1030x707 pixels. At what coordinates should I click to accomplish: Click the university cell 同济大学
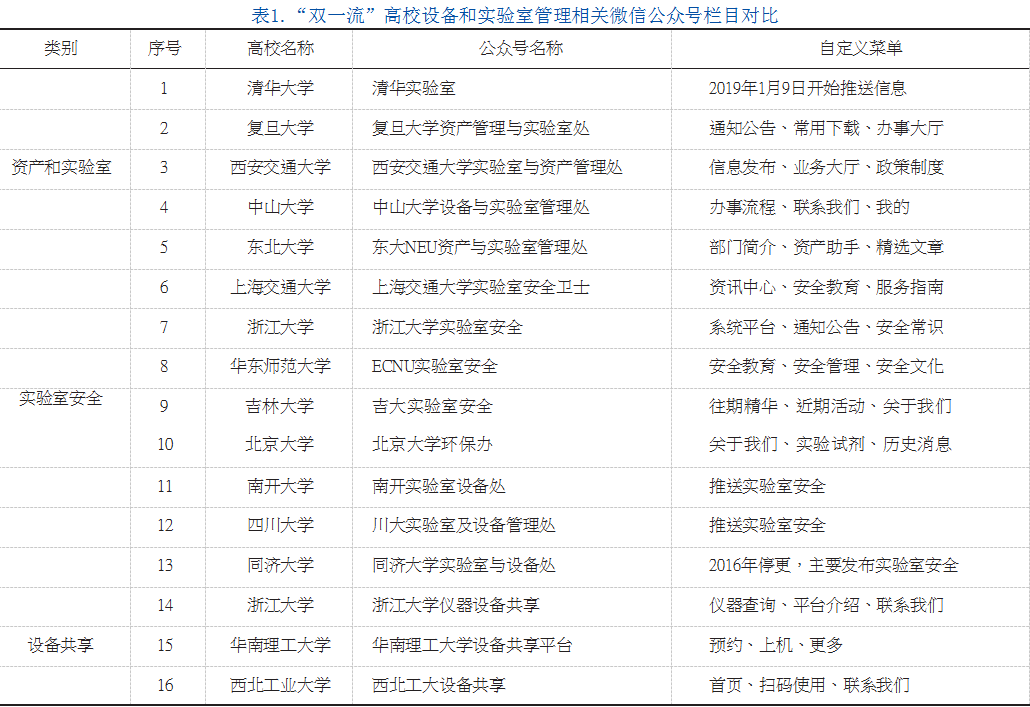point(280,565)
